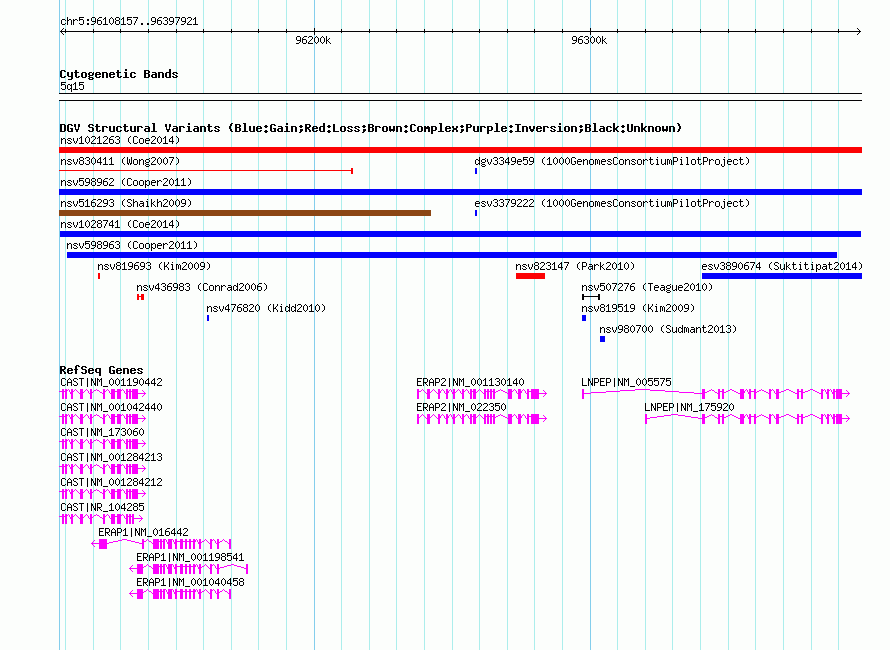The height and width of the screenshot is (650, 890).
Task: Click ERAP2|NM_001130140 gene label
Action: [470, 382]
